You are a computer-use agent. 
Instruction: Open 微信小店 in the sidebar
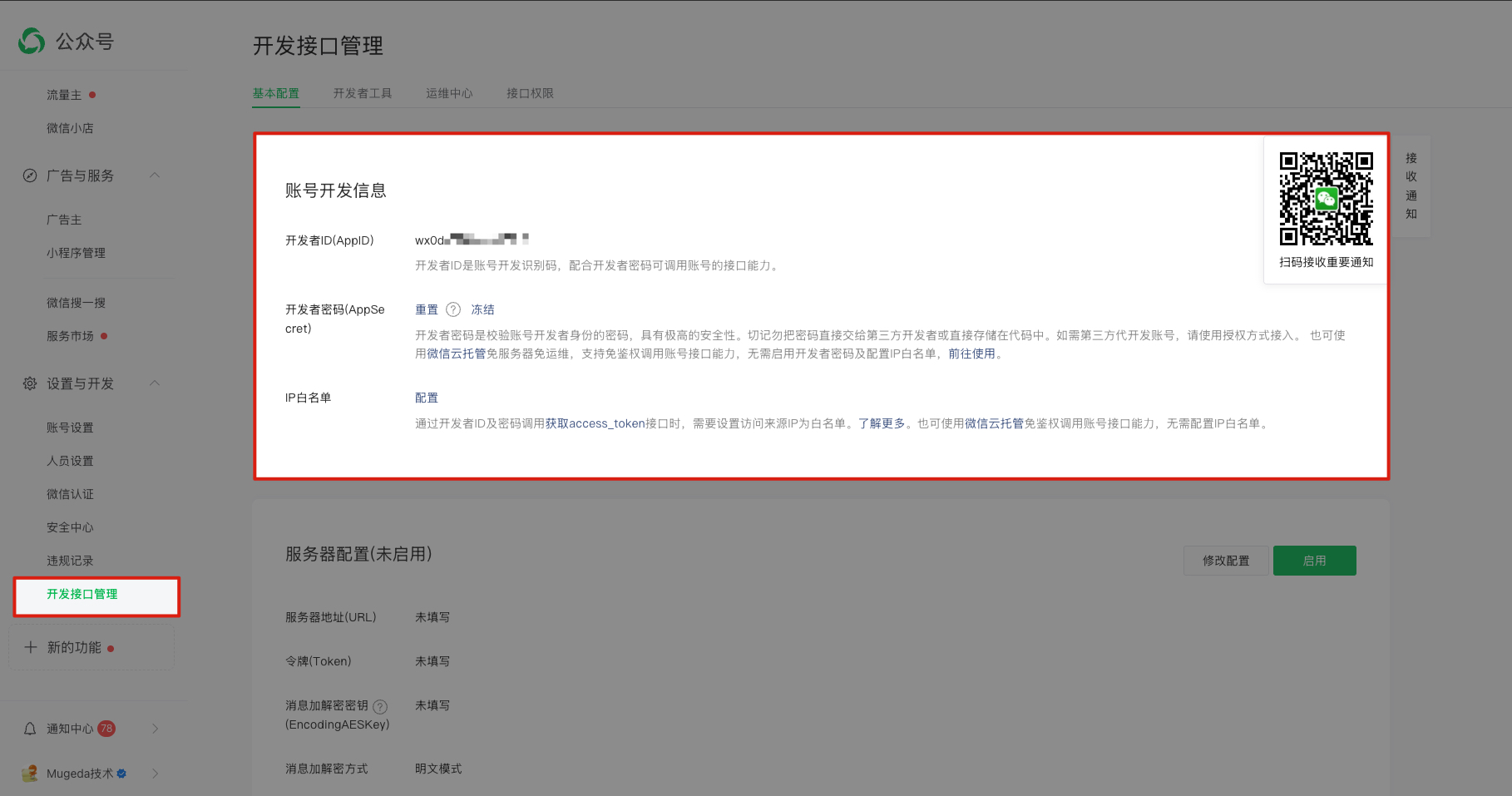point(70,128)
